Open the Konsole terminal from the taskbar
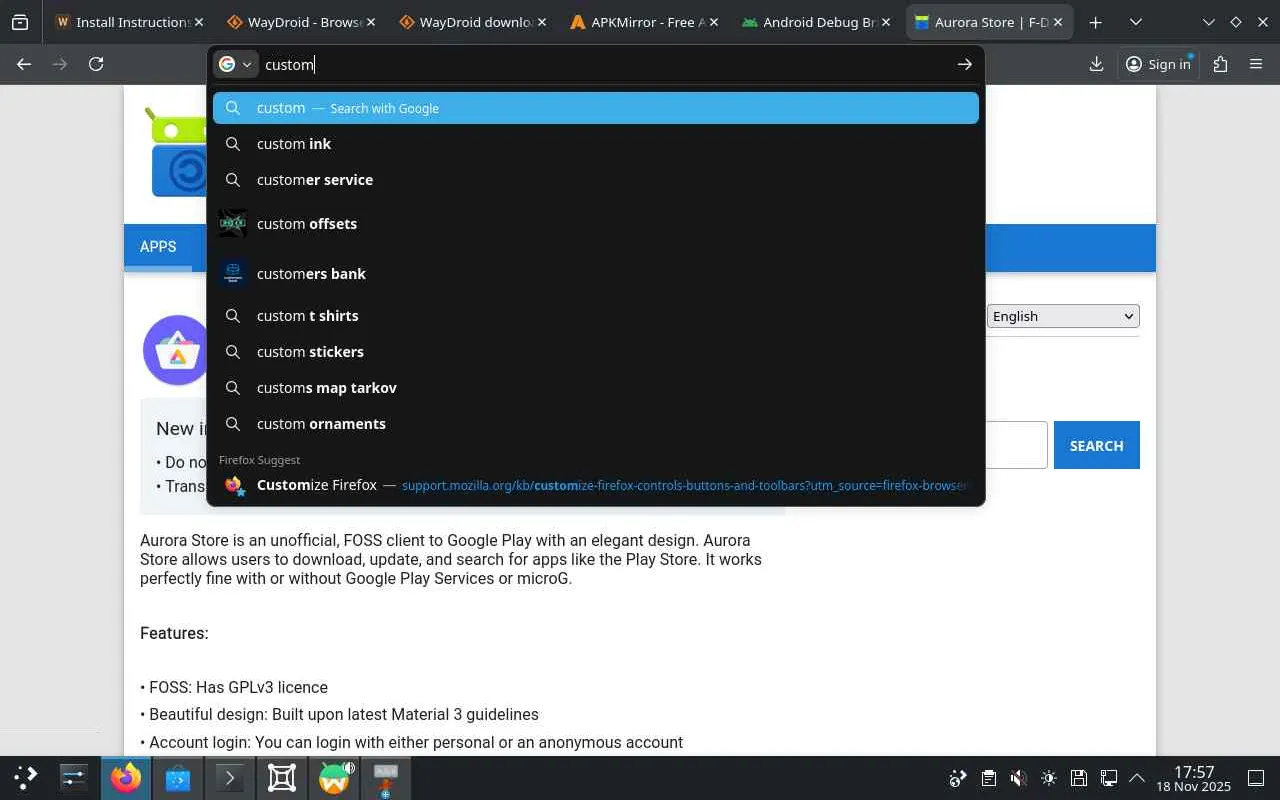 230,777
